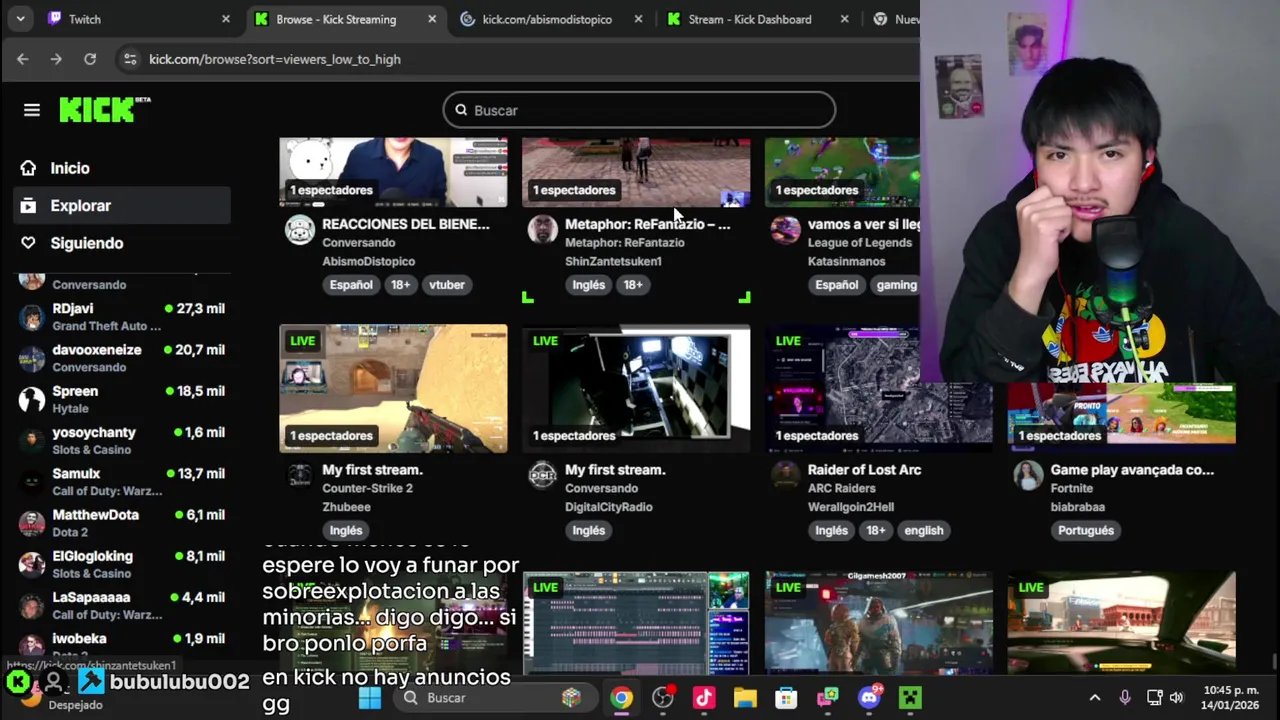This screenshot has width=1280, height=720.
Task: Close the kick.com/abismodistopico tab
Action: point(638,19)
